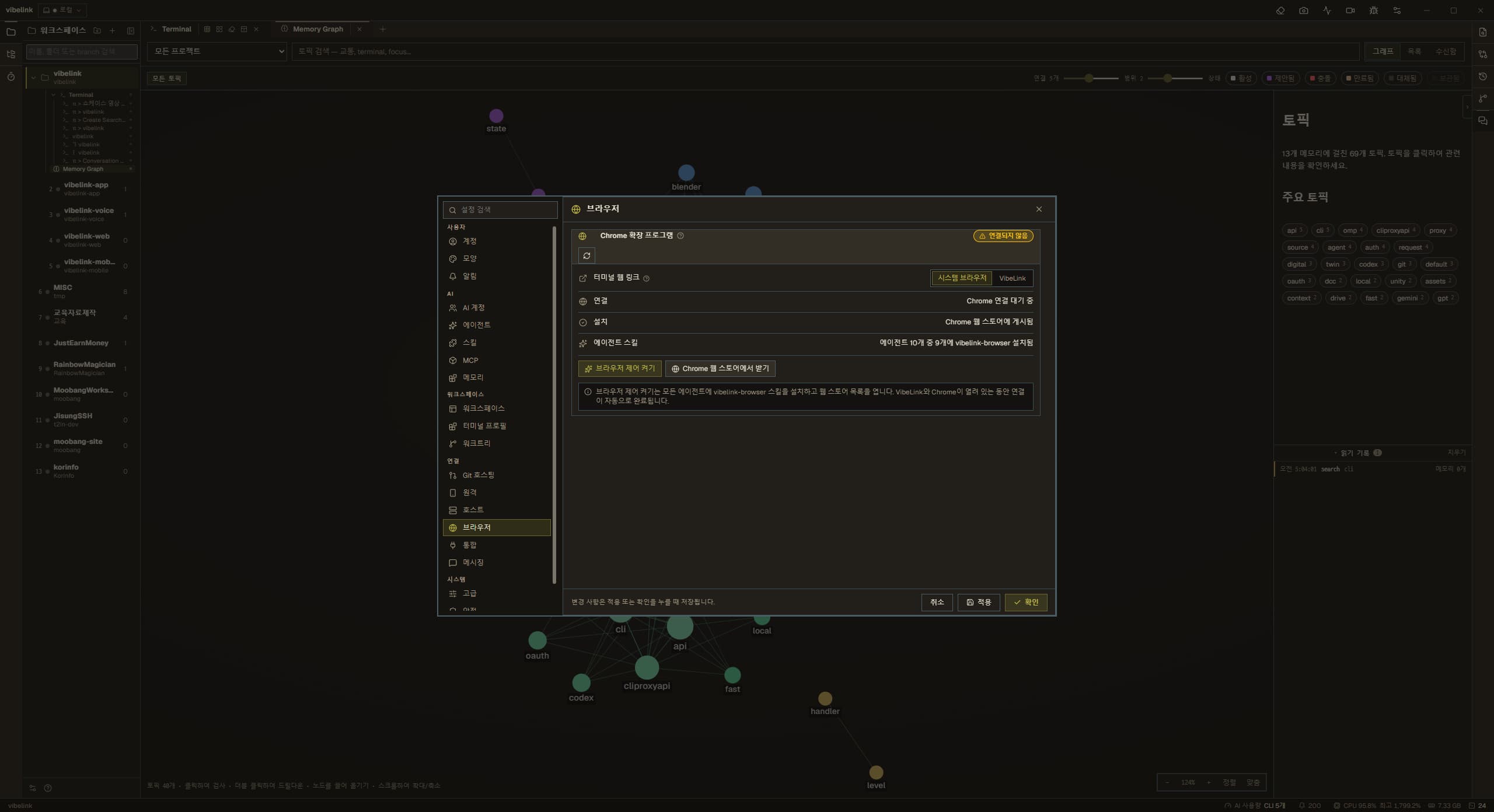Click the 범위 slider track
1494x812 pixels.
point(1174,78)
